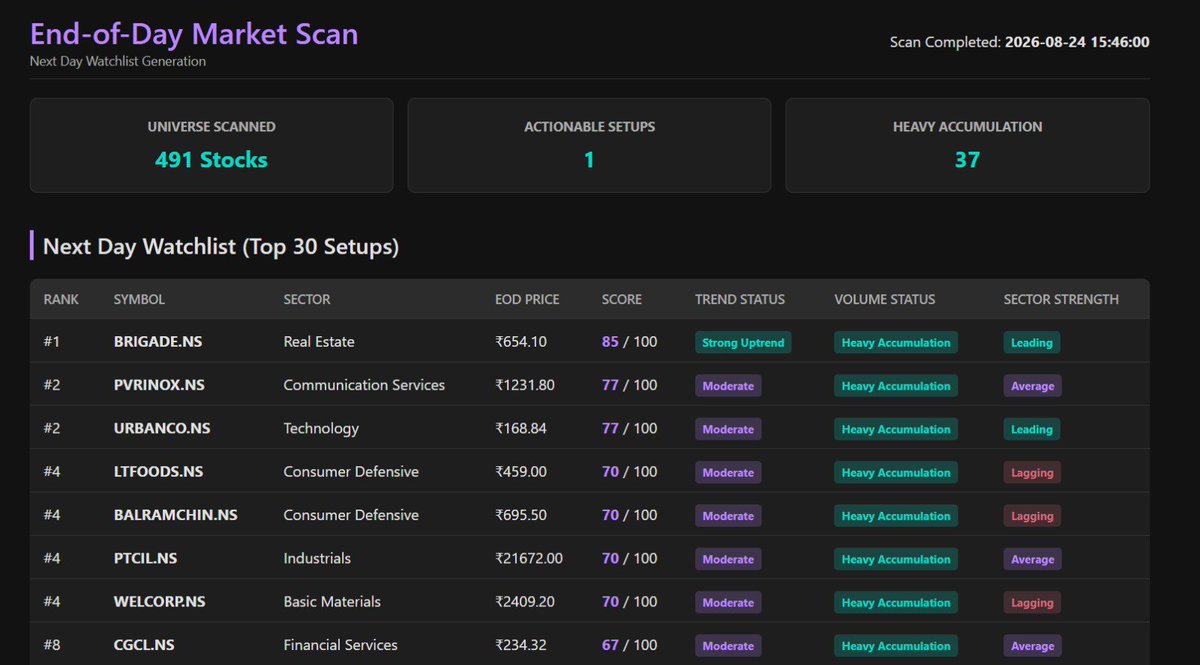Image resolution: width=1200 pixels, height=665 pixels.
Task: Click the Moderate badge in PVRINOX.NS row
Action: coord(728,386)
